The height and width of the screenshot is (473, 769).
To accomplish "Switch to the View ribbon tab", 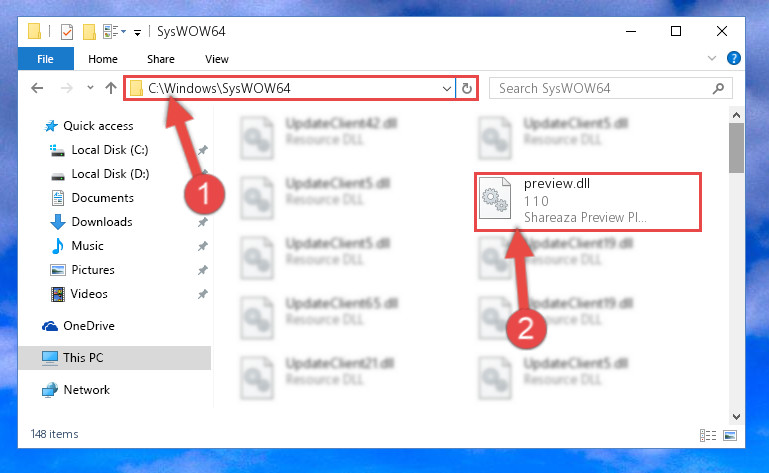I will pos(217,59).
